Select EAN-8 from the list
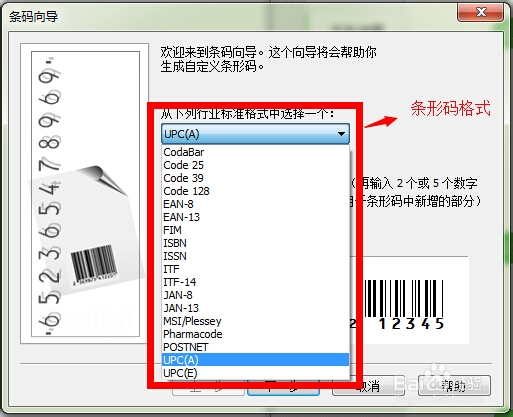The width and height of the screenshot is (513, 417). [255, 204]
